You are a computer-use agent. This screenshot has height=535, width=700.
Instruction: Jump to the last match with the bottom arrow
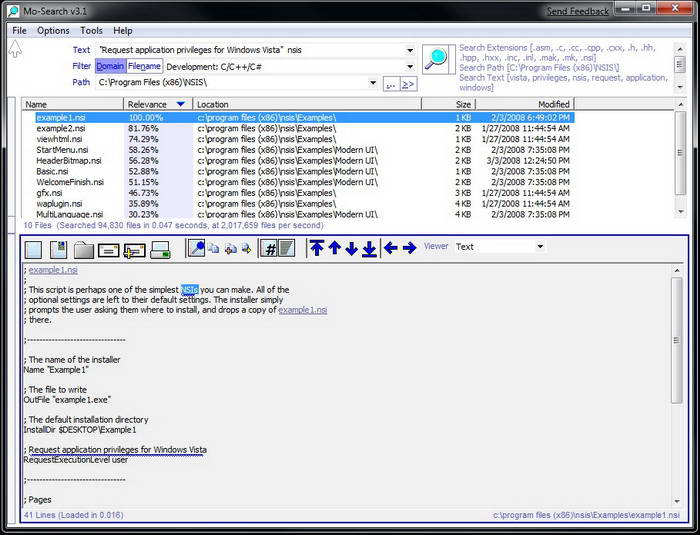click(x=369, y=248)
